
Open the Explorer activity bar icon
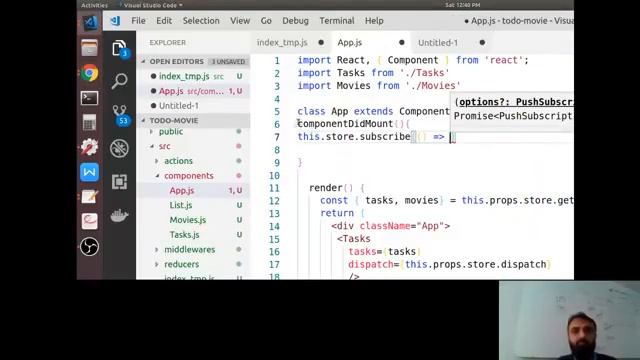pos(119,49)
